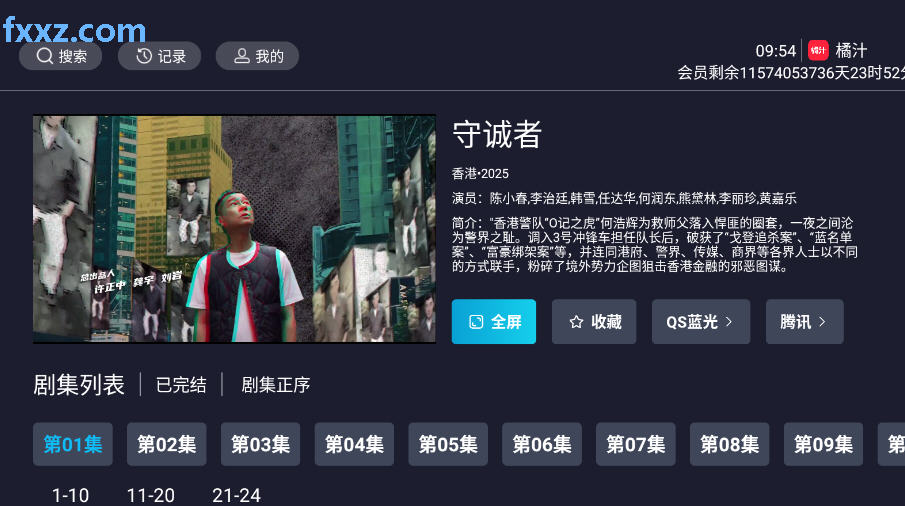Open the history clock icon 记录
This screenshot has height=506, width=905.
[x=144, y=56]
